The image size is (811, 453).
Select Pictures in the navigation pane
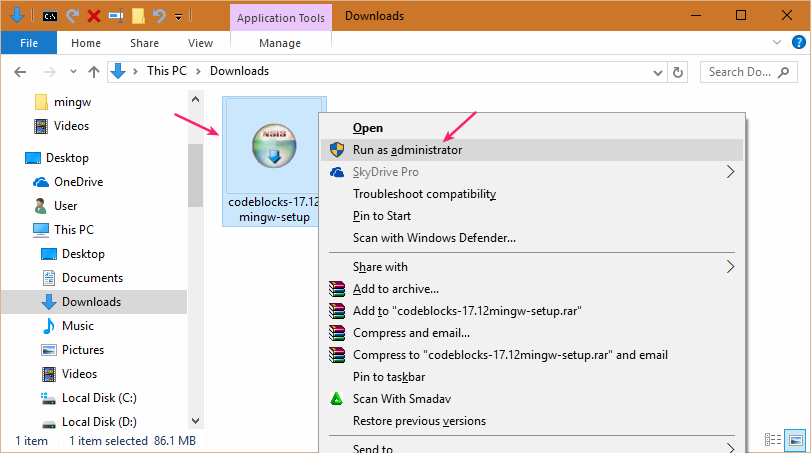point(83,350)
